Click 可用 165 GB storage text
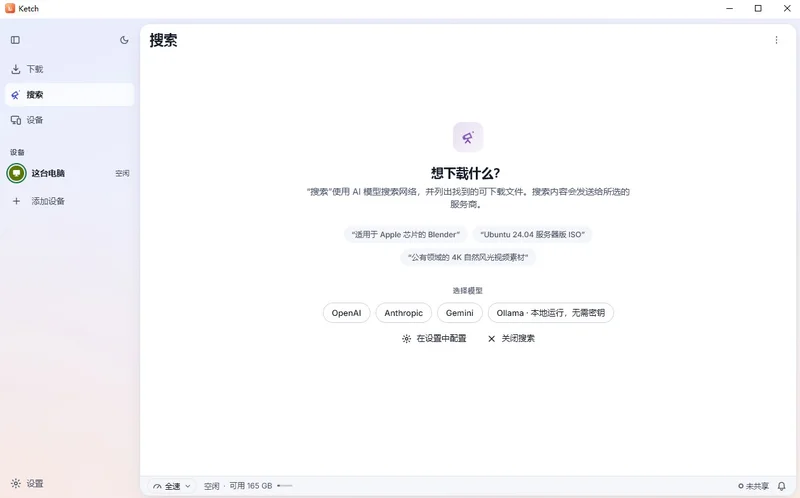 251,486
